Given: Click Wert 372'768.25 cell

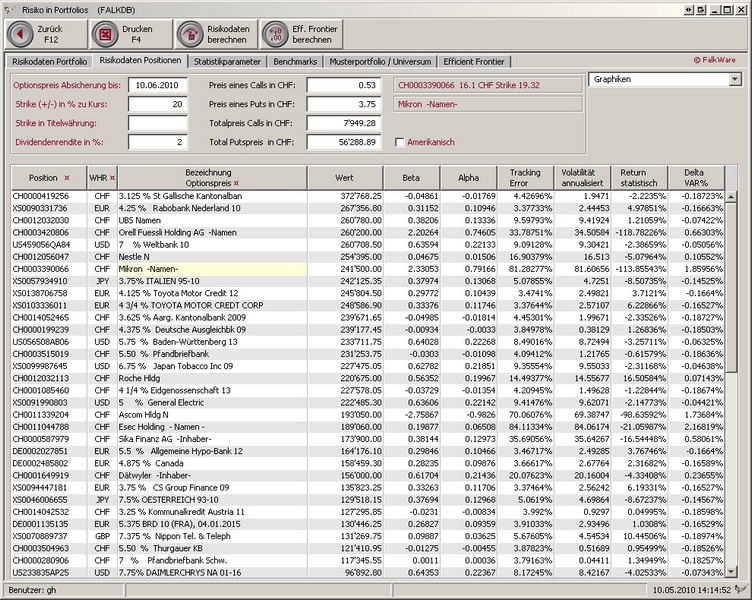Looking at the screenshot, I should tap(345, 196).
